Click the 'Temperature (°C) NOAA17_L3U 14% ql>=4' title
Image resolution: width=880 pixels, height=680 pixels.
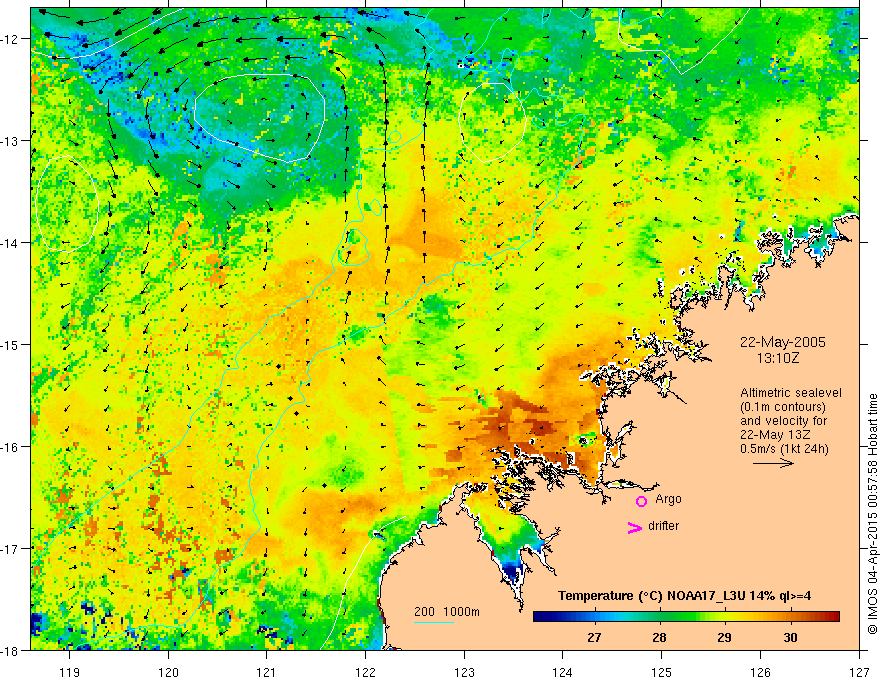[x=684, y=596]
